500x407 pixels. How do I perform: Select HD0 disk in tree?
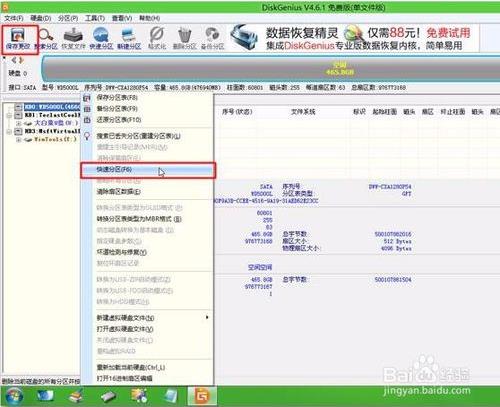click(52, 107)
